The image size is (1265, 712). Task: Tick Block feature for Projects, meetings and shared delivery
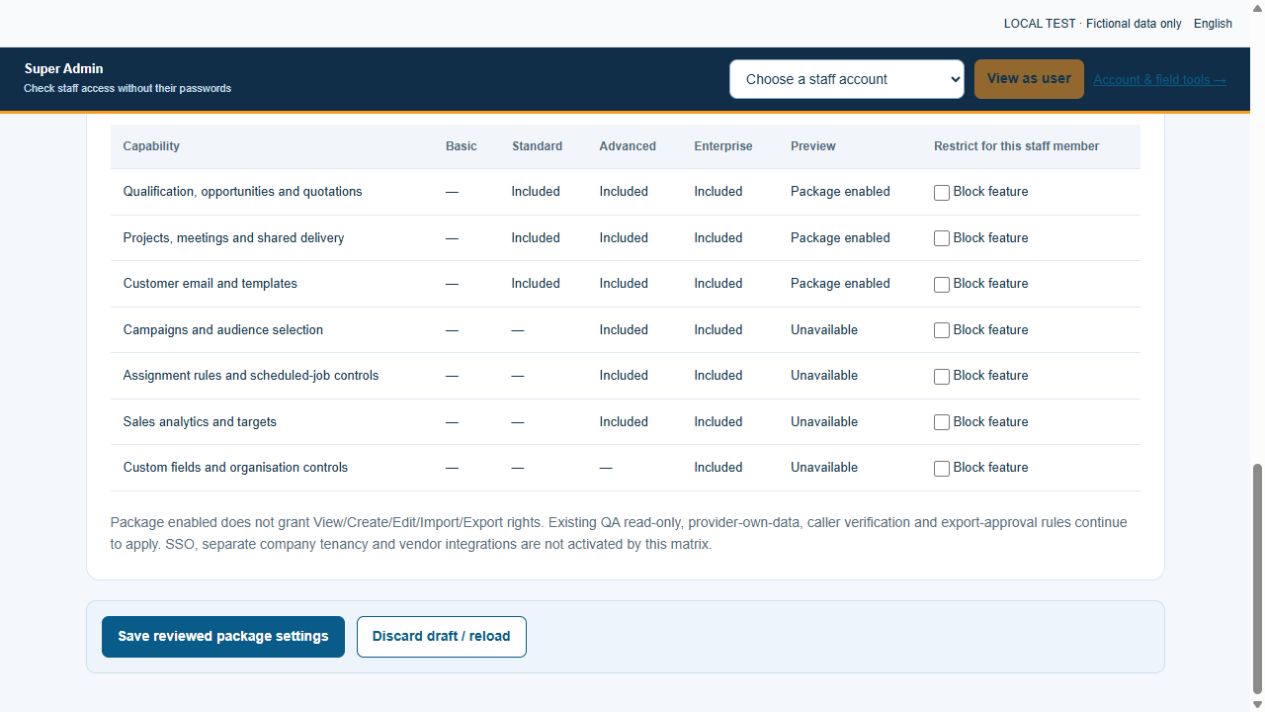[x=942, y=239]
